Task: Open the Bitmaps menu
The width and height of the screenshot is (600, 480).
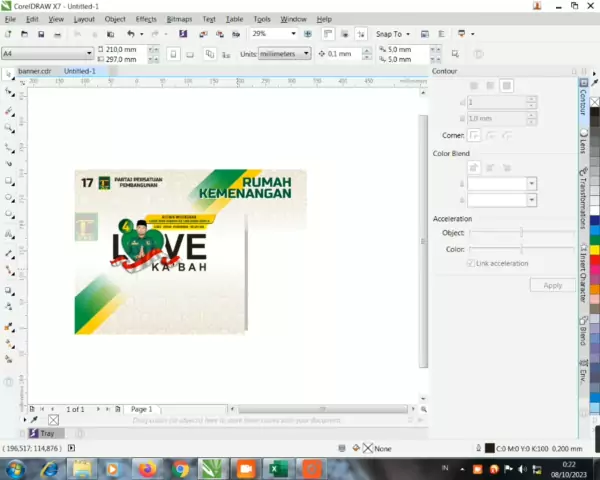Action: click(x=180, y=19)
